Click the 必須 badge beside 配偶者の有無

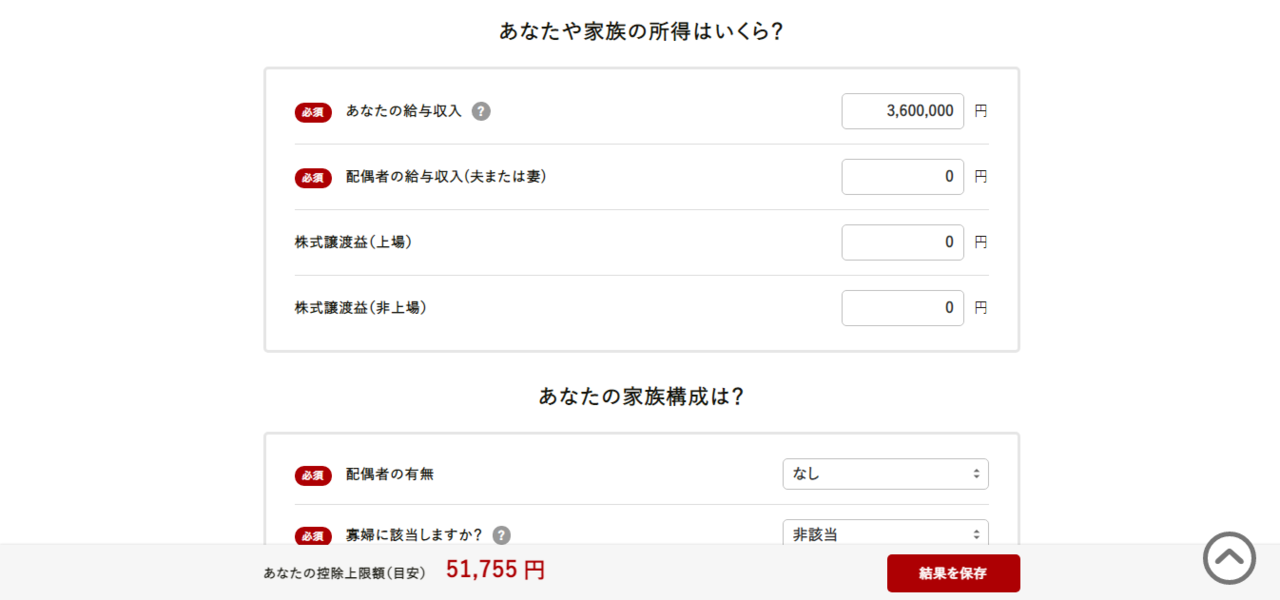click(x=313, y=475)
